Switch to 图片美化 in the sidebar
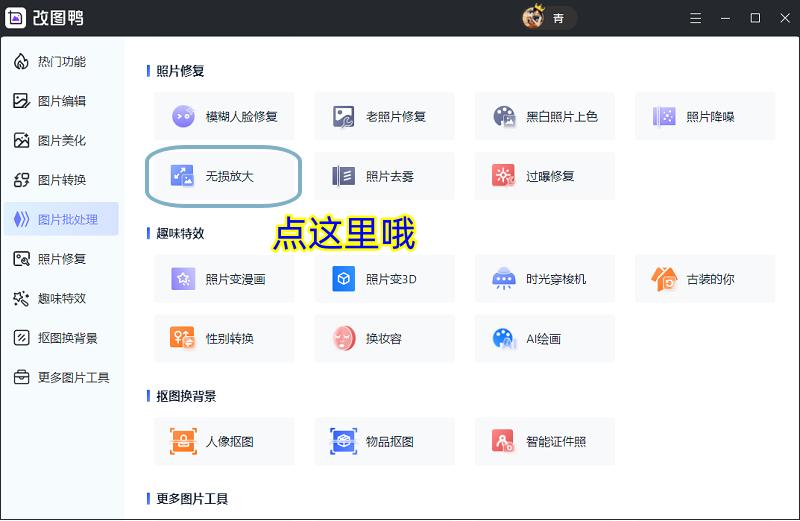The image size is (800, 521). coord(61,140)
